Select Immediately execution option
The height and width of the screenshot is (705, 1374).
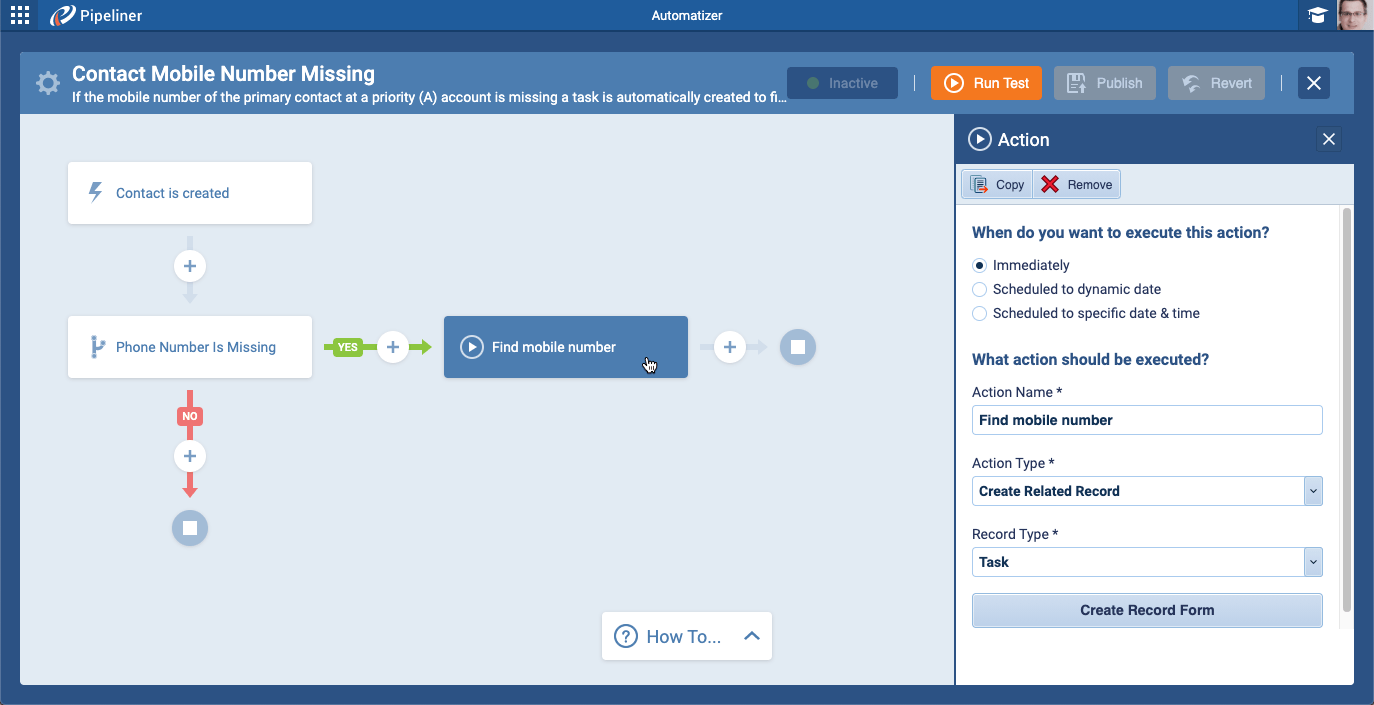tap(980, 266)
